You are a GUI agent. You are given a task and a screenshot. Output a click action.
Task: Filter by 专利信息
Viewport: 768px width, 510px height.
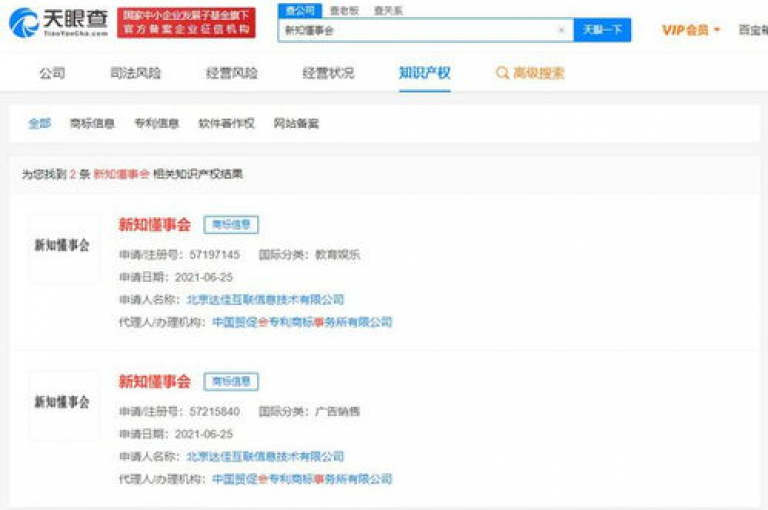tap(157, 123)
